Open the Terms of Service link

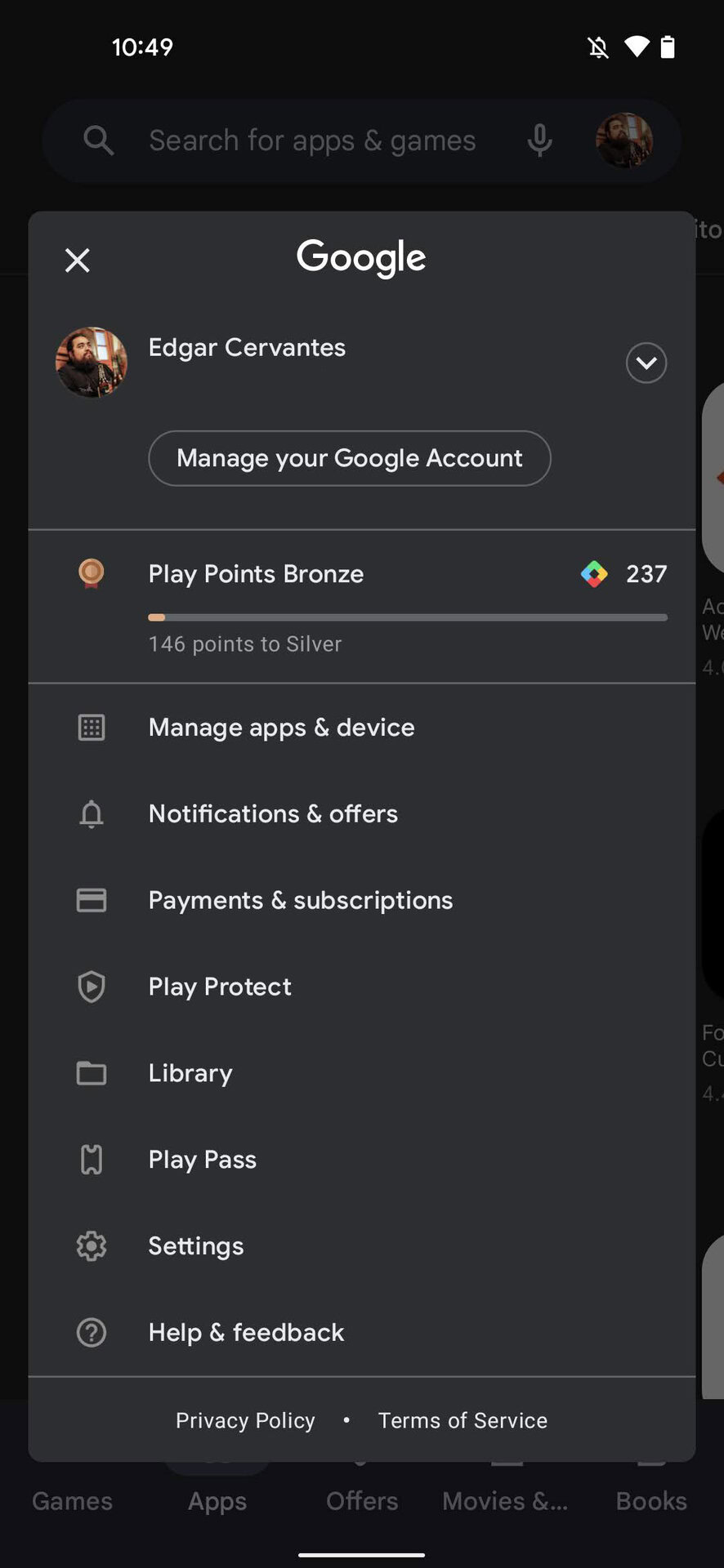[463, 1421]
